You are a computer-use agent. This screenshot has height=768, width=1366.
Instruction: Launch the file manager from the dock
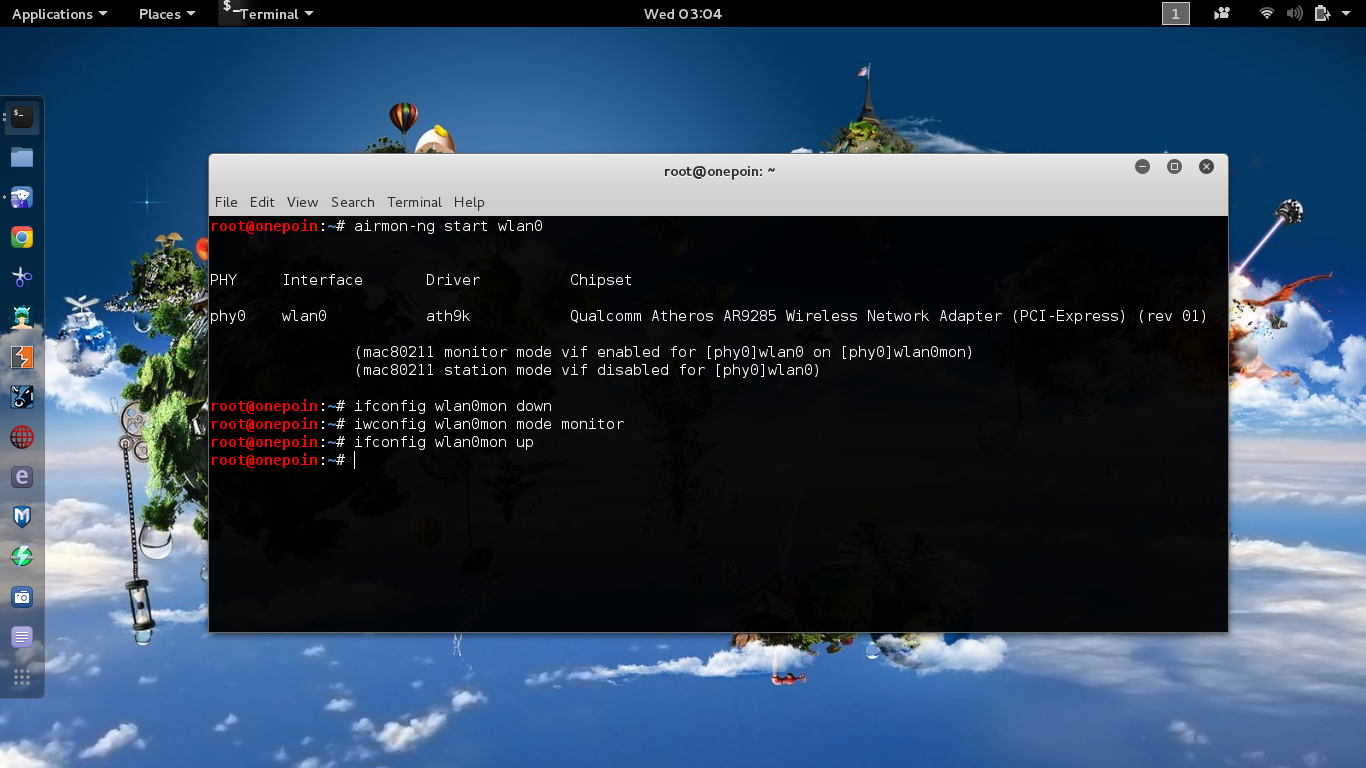(21, 156)
